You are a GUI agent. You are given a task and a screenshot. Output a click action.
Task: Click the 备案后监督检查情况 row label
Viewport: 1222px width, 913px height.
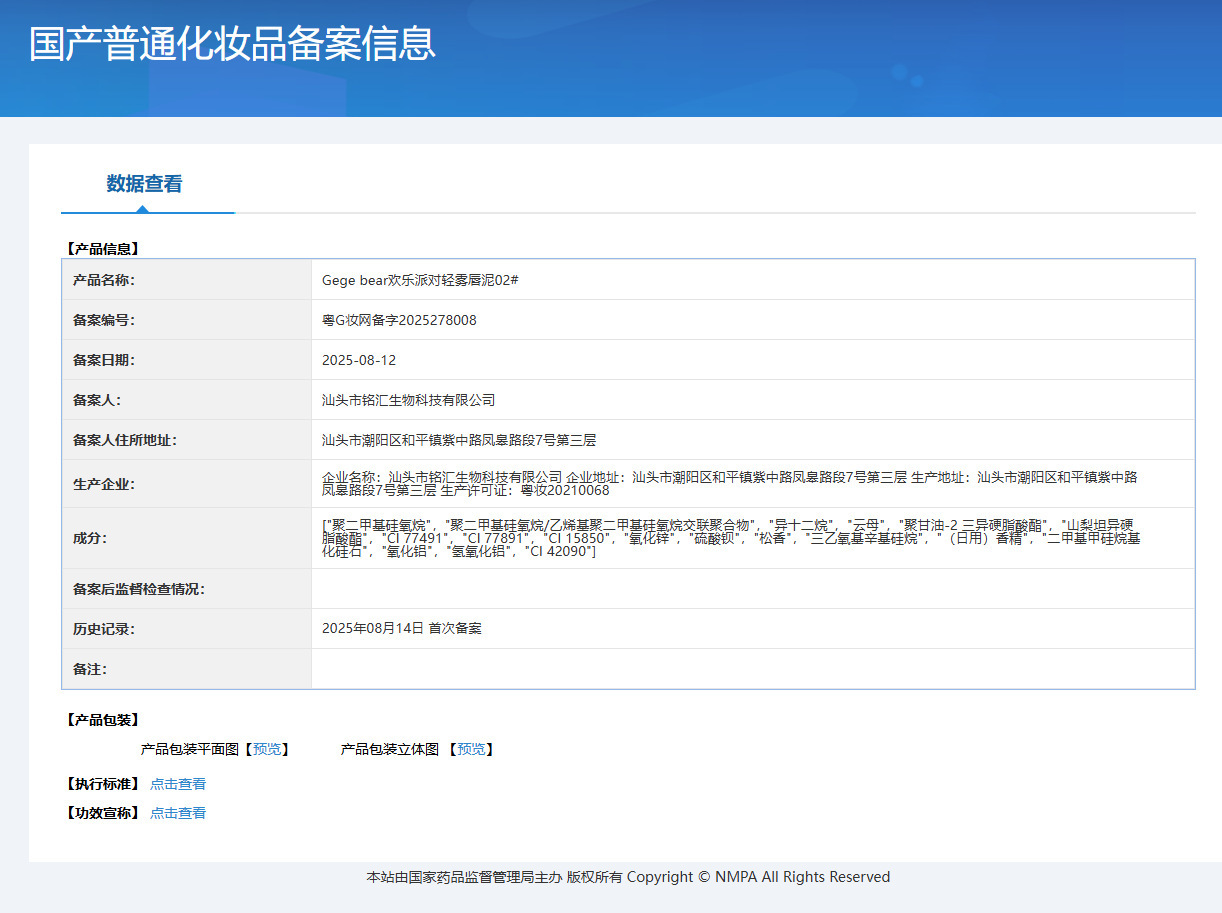tap(139, 589)
